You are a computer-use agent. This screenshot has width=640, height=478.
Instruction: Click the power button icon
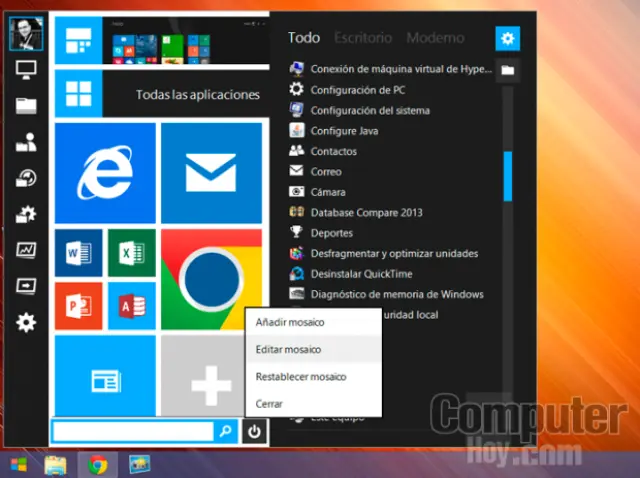(x=256, y=431)
